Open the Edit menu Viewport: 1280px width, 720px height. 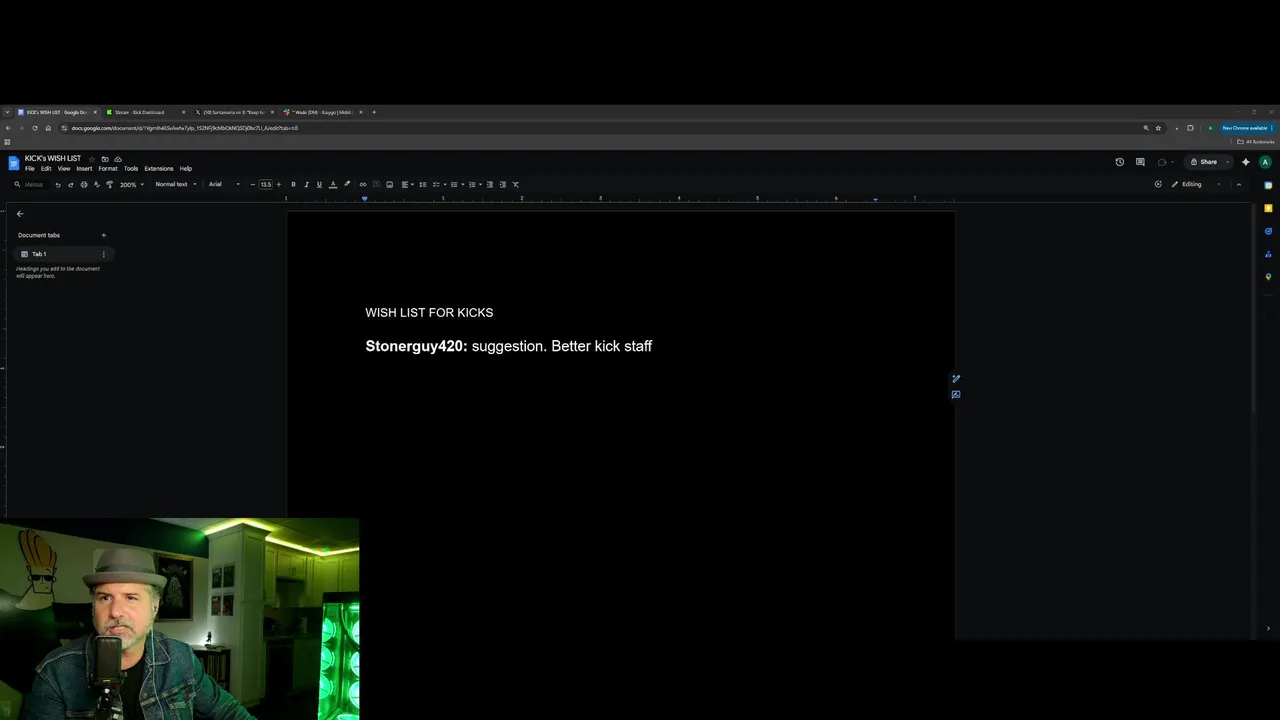[x=46, y=168]
